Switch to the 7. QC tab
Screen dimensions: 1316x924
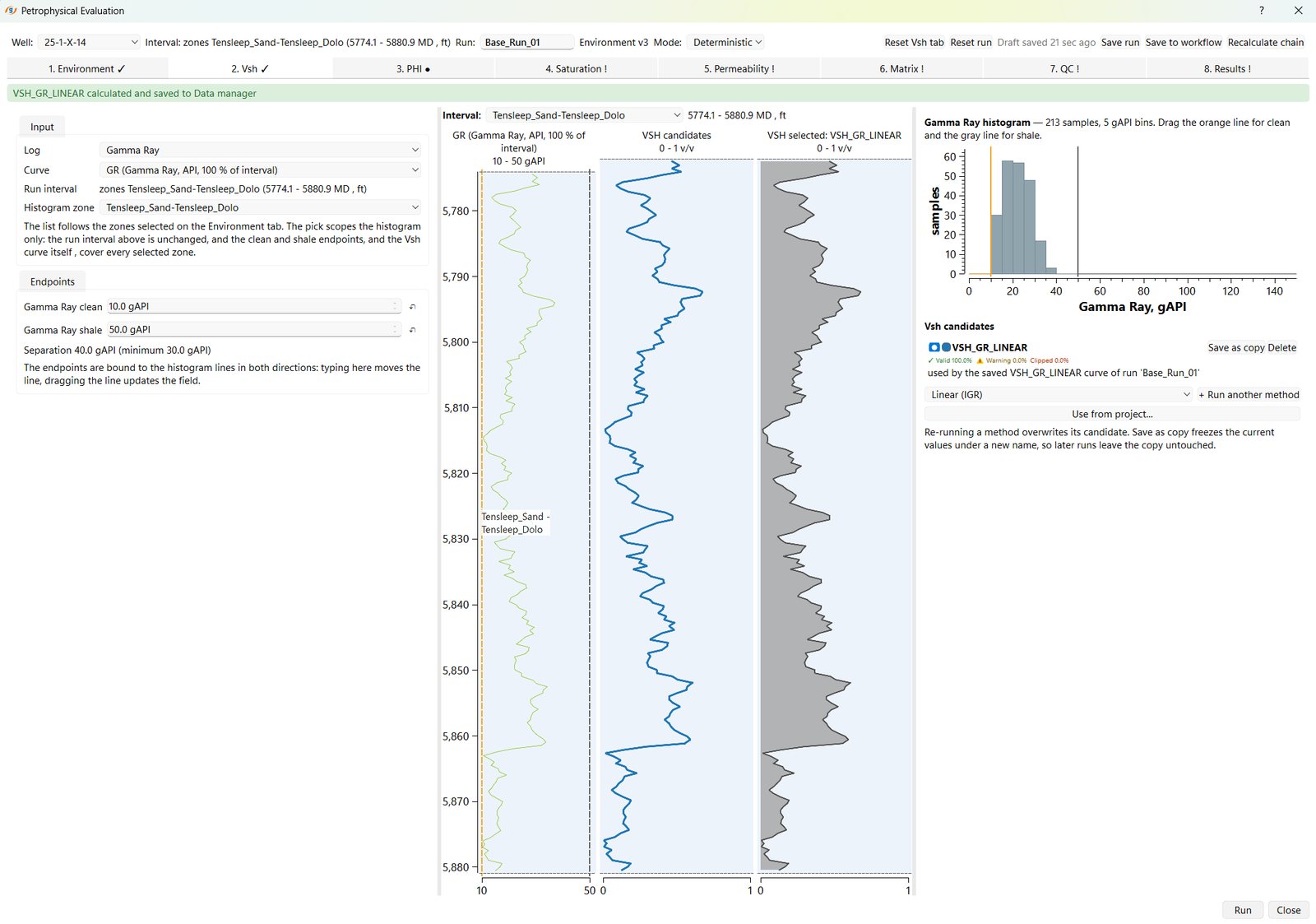coord(1064,69)
